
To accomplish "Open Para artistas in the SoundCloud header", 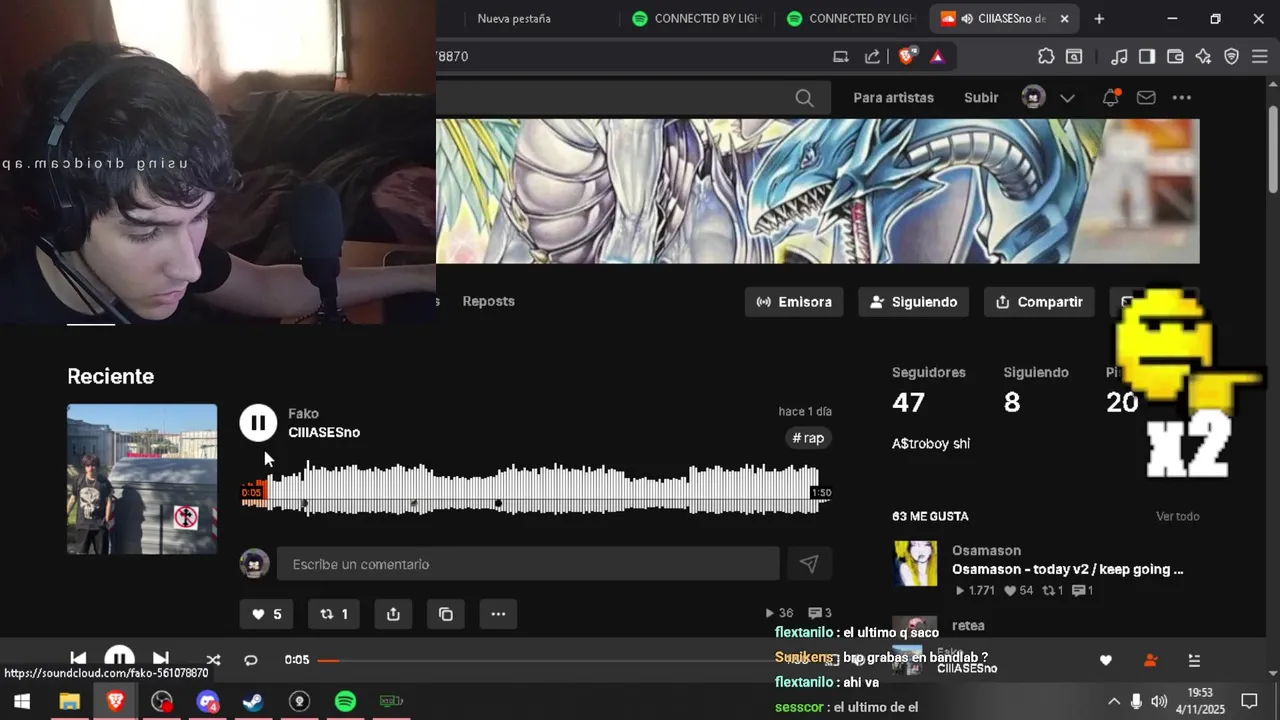I will click(893, 97).
